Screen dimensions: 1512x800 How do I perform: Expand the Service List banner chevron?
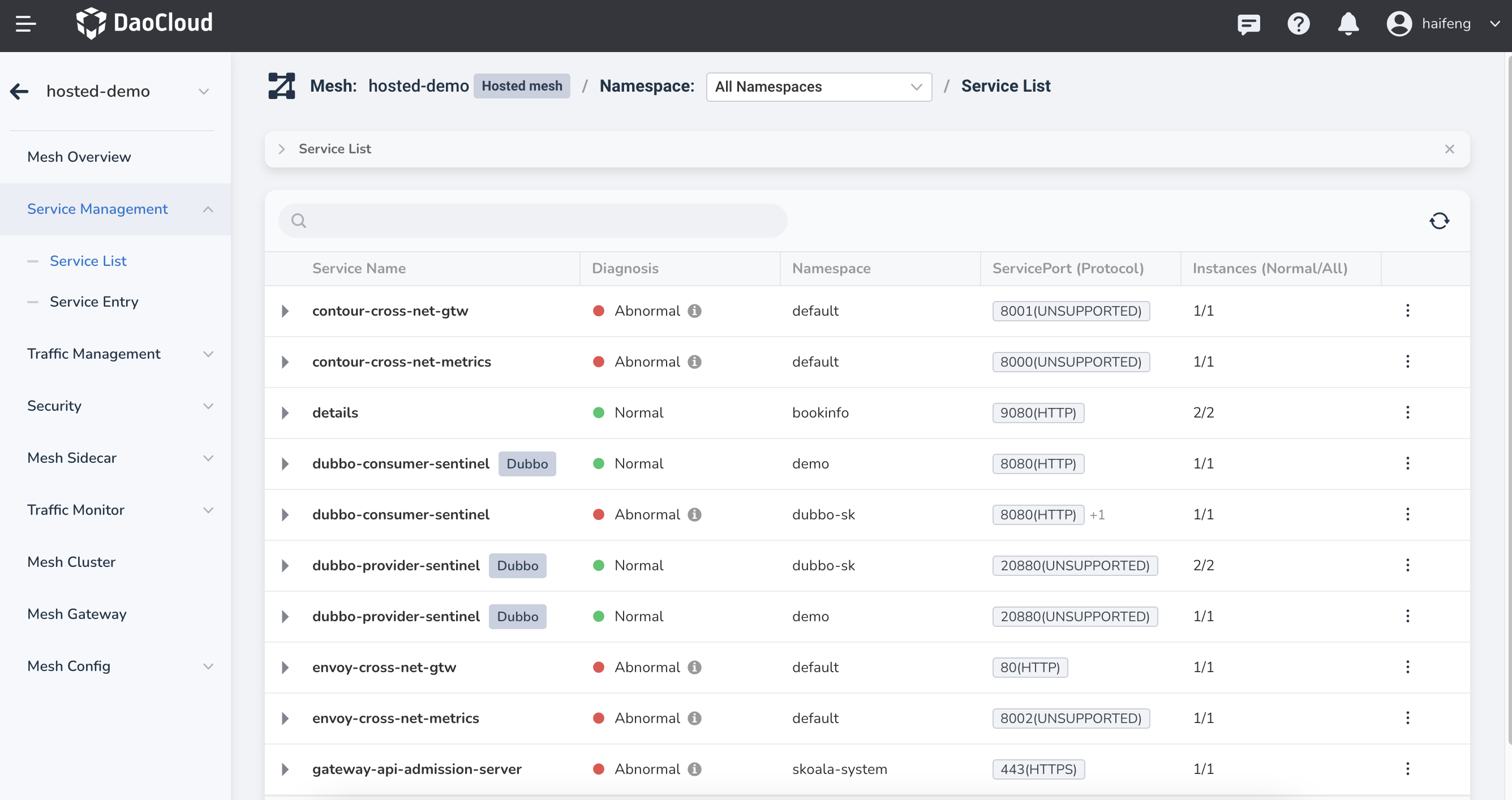click(x=282, y=149)
